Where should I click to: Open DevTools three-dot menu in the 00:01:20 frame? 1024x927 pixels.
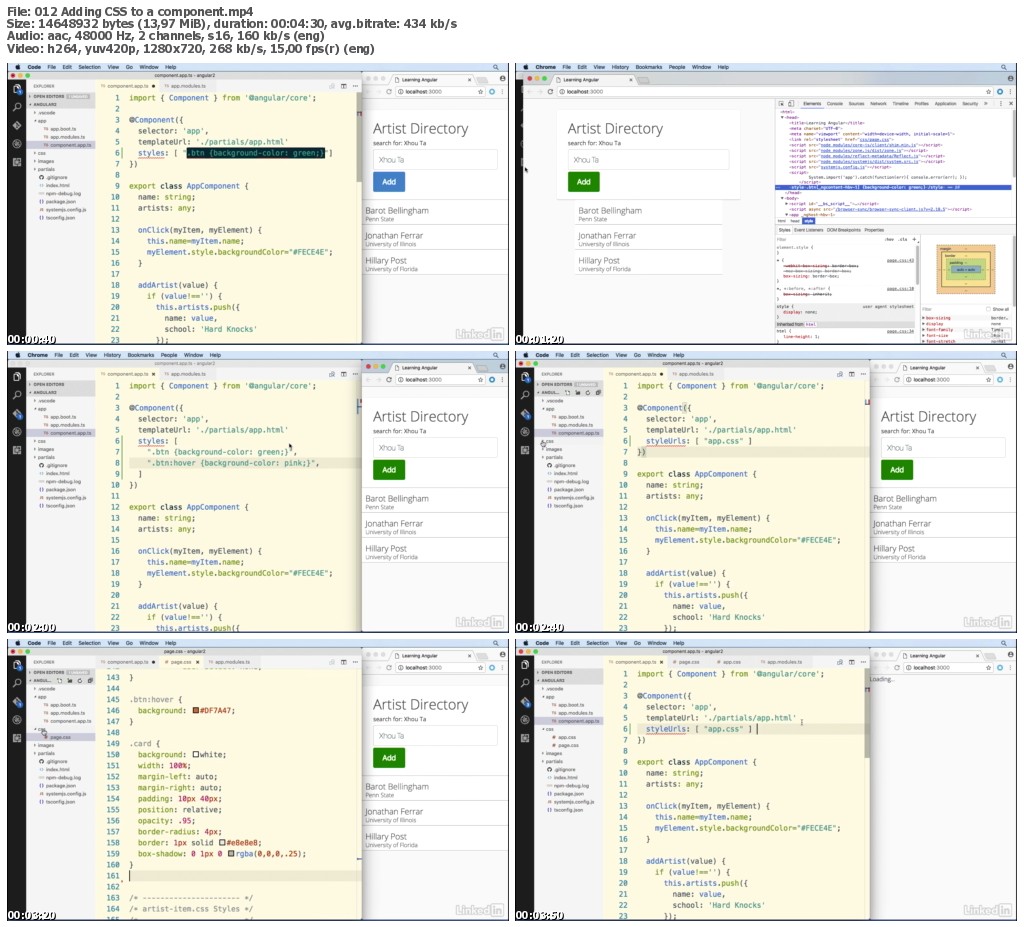[1002, 103]
